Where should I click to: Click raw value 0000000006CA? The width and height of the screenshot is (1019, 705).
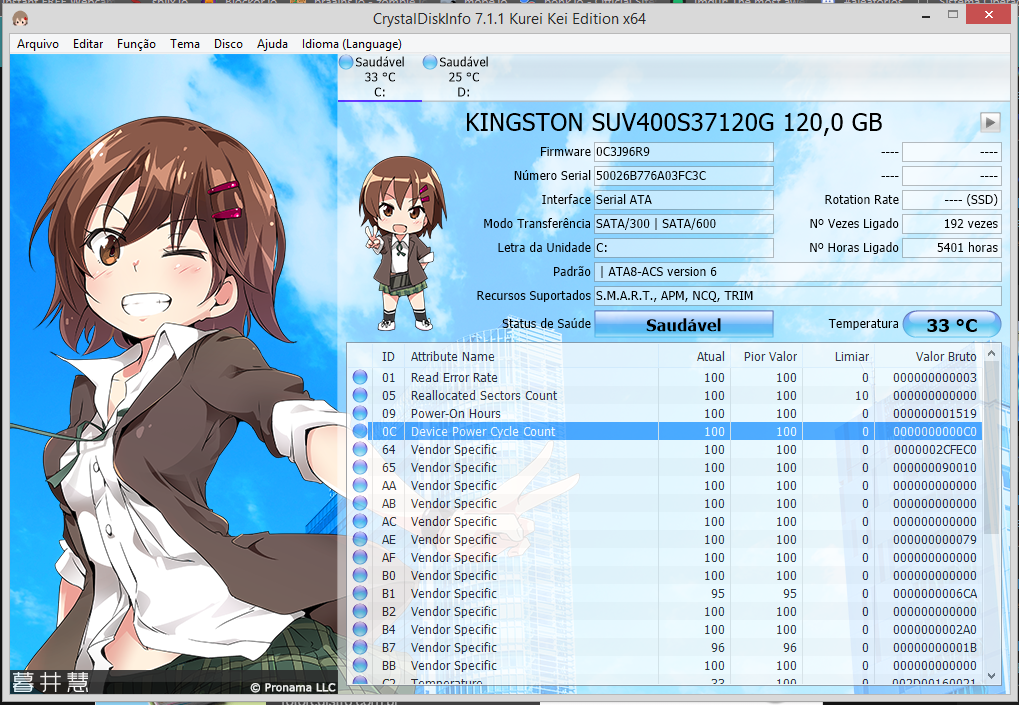(935, 594)
